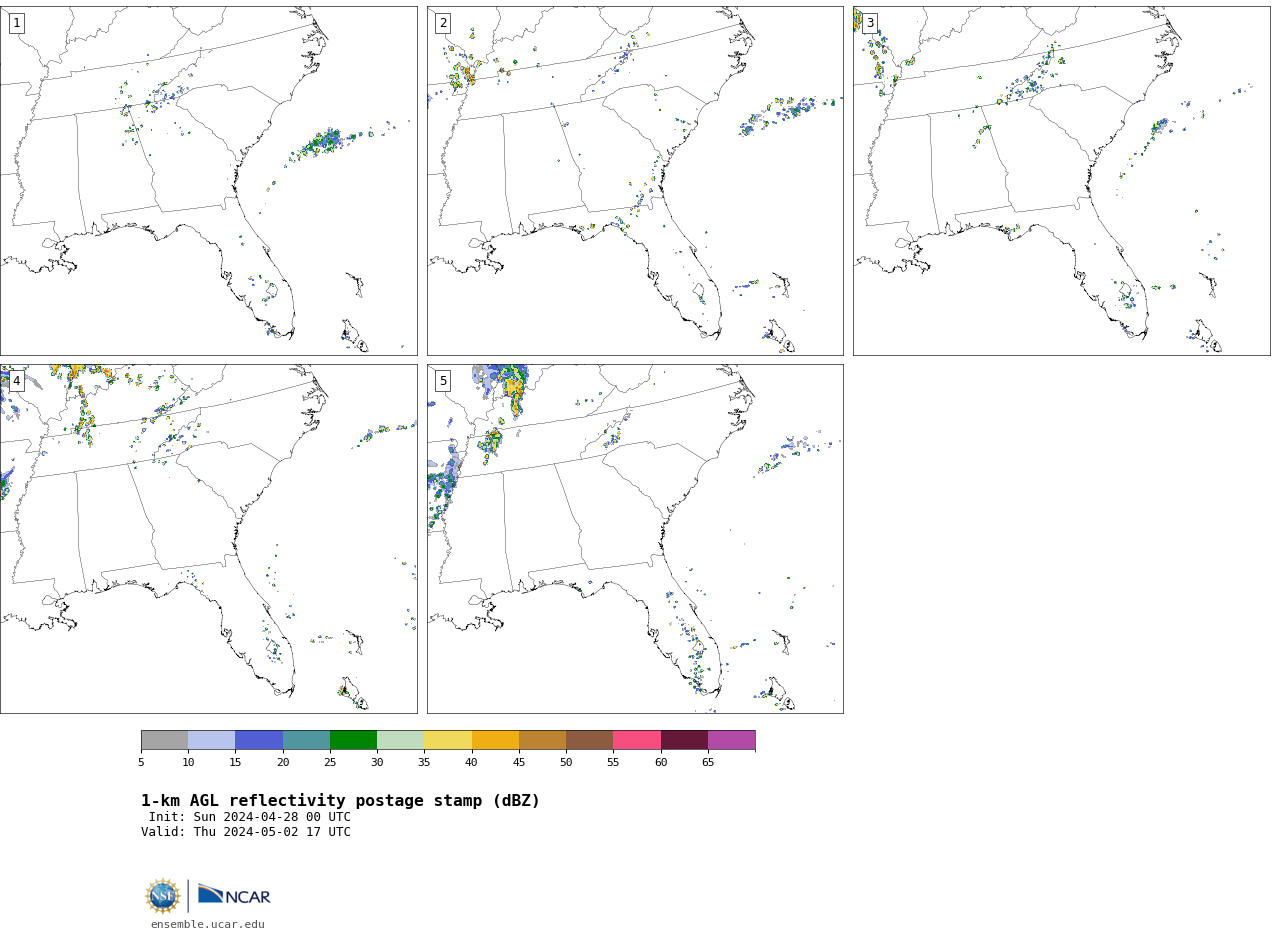Click the reflectivity postage stamp title

point(340,801)
